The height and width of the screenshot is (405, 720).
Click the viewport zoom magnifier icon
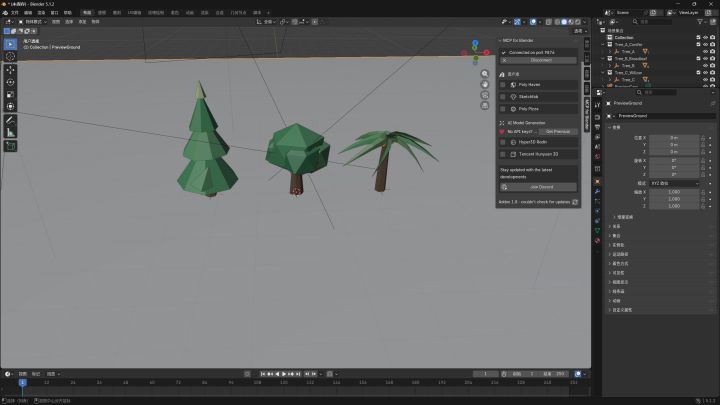click(484, 74)
